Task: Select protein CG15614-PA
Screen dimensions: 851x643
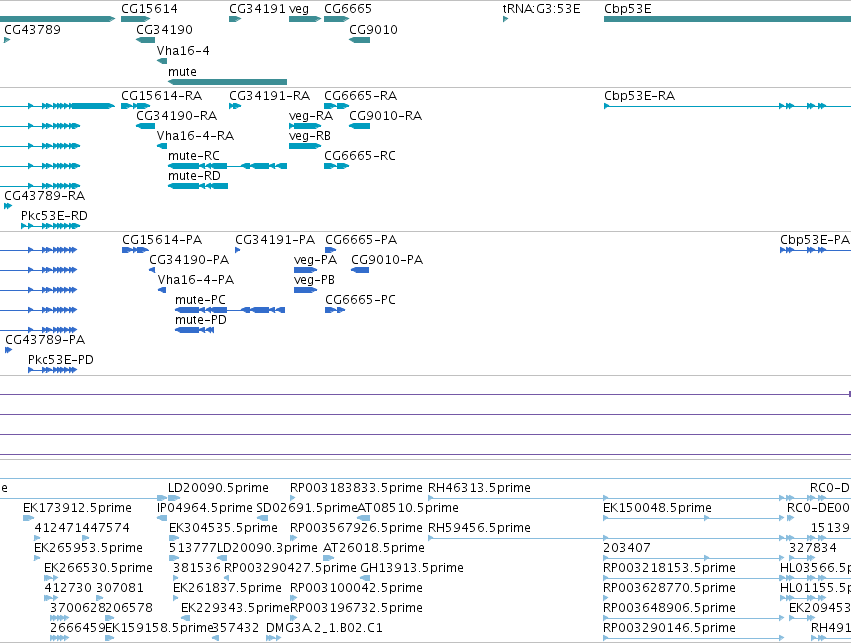Action: [162, 240]
